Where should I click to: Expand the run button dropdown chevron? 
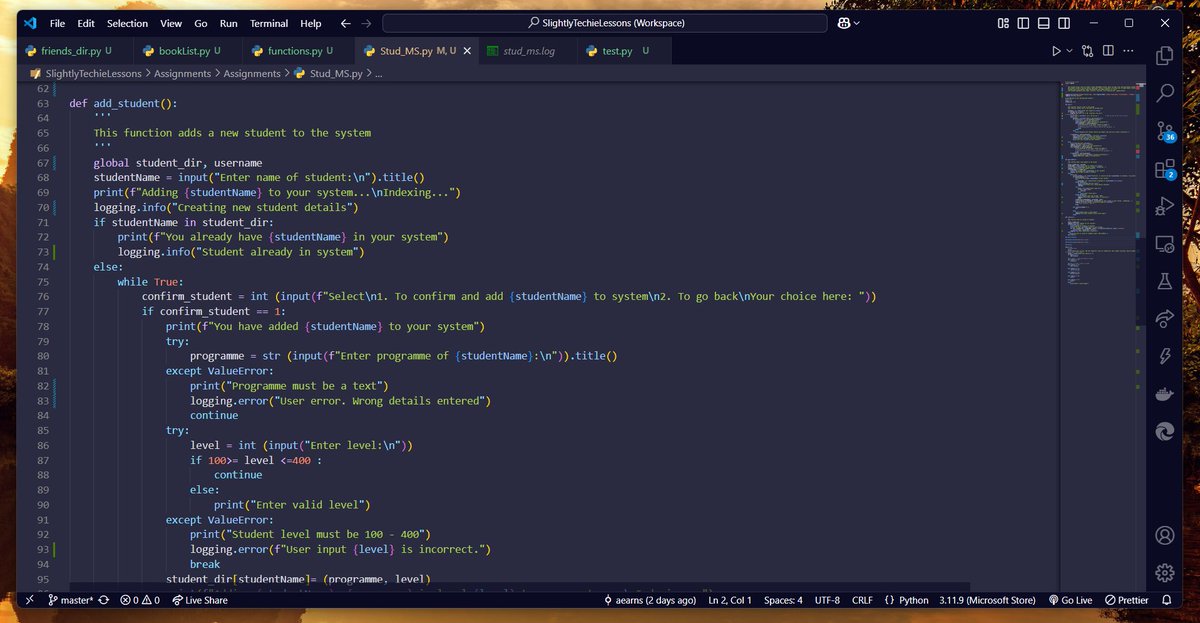pyautogui.click(x=1069, y=50)
